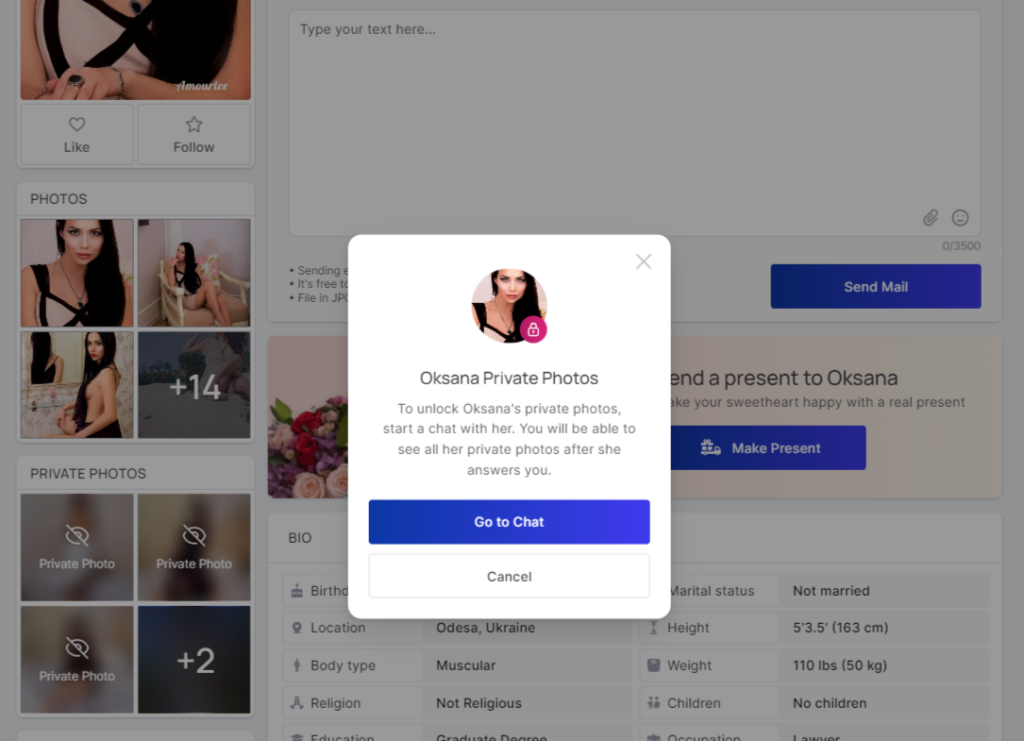Open the emoji smiley picker
The width and height of the screenshot is (1024, 741).
[960, 217]
